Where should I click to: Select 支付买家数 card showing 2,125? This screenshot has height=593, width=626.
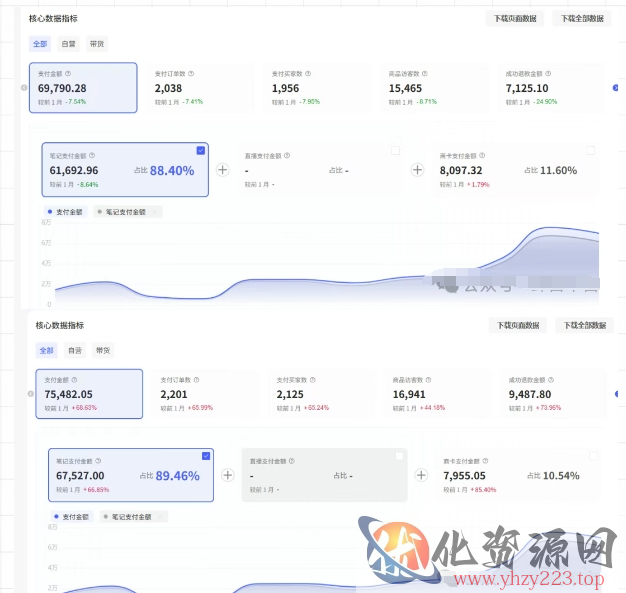click(x=321, y=394)
